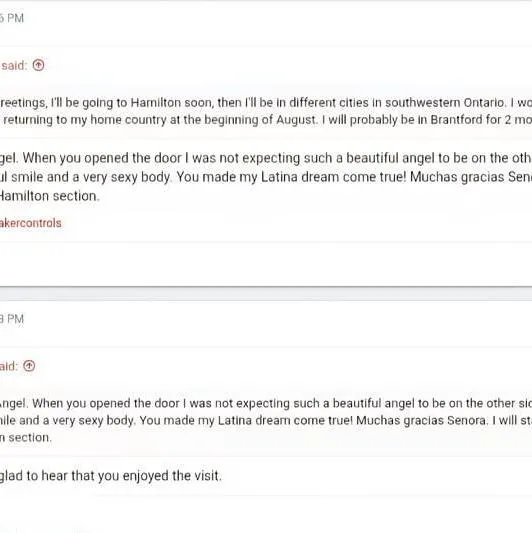This screenshot has width=532, height=533.
Task: Follow the akercontrols link
Action: [x=31, y=223]
